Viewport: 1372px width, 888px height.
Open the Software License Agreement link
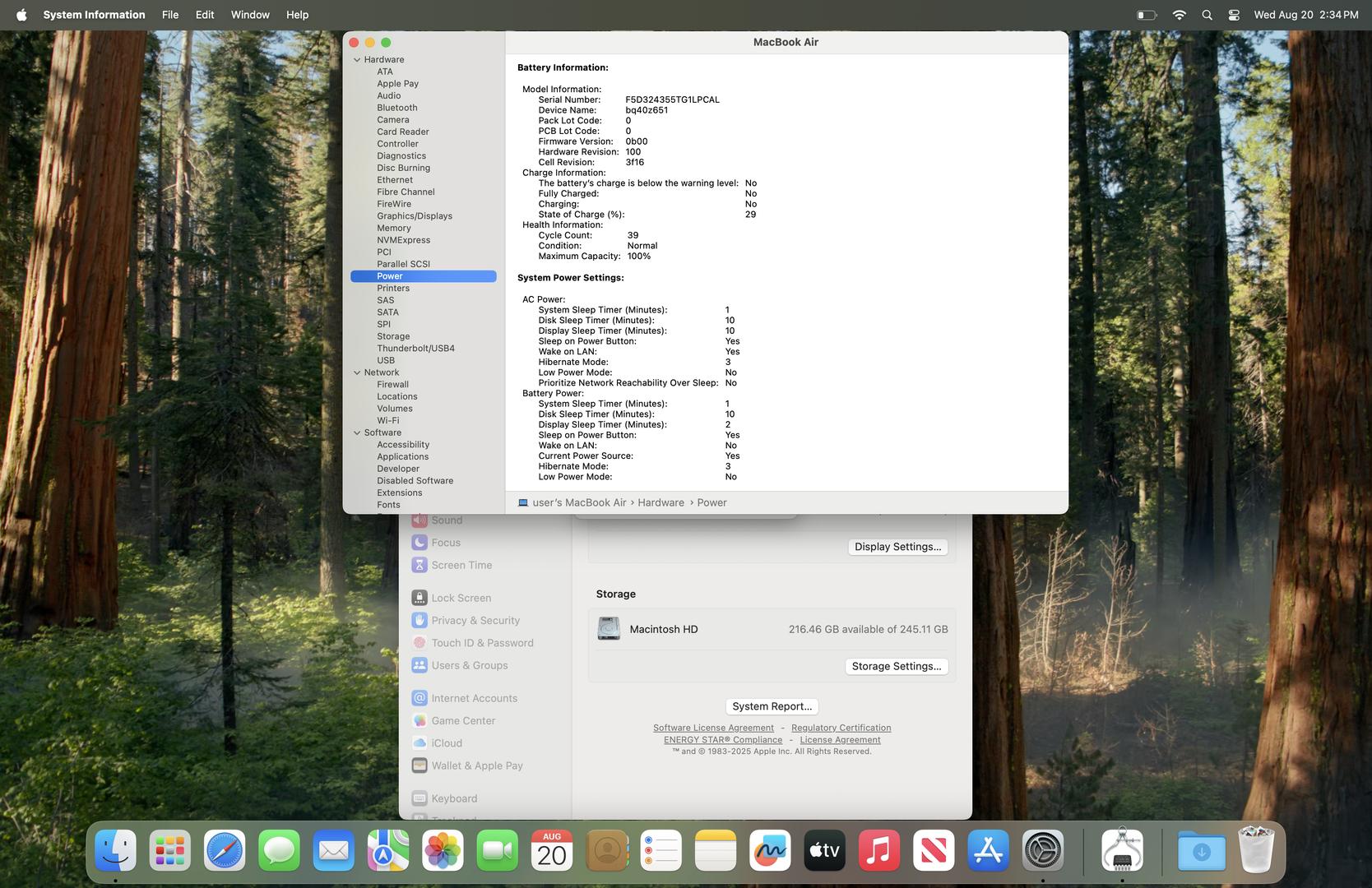tap(713, 728)
